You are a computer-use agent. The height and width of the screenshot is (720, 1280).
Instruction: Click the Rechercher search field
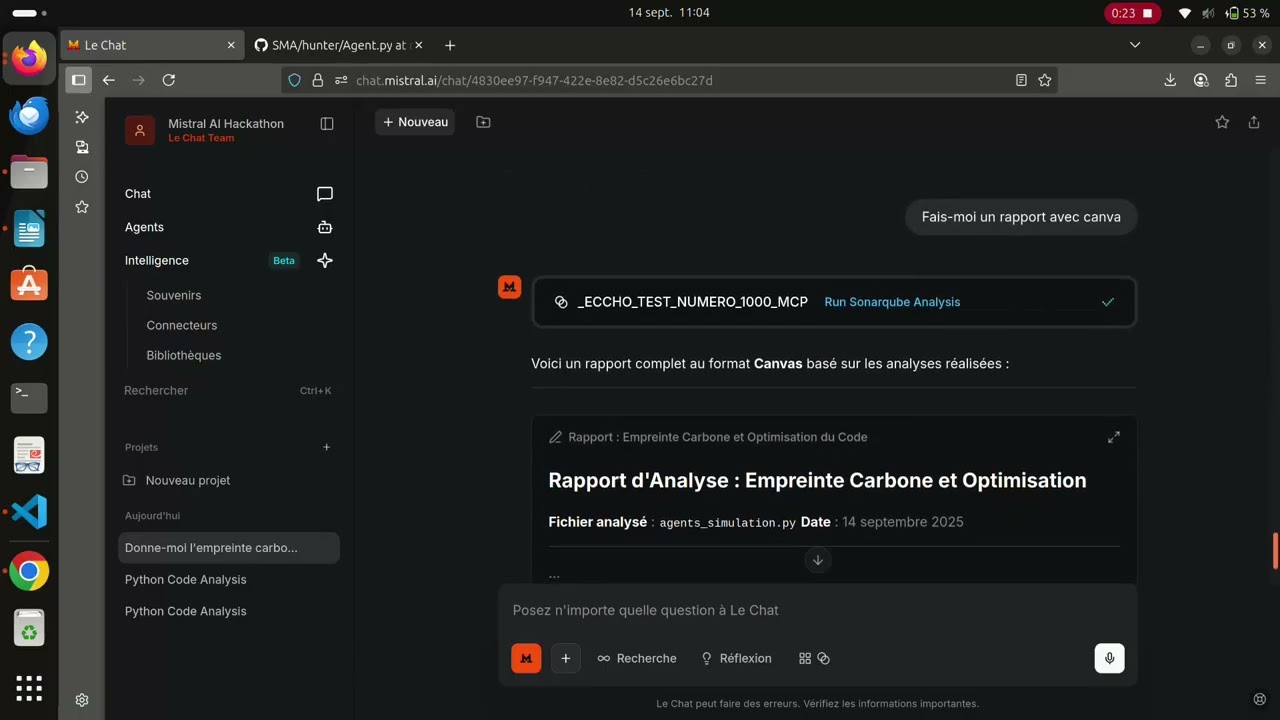click(228, 390)
